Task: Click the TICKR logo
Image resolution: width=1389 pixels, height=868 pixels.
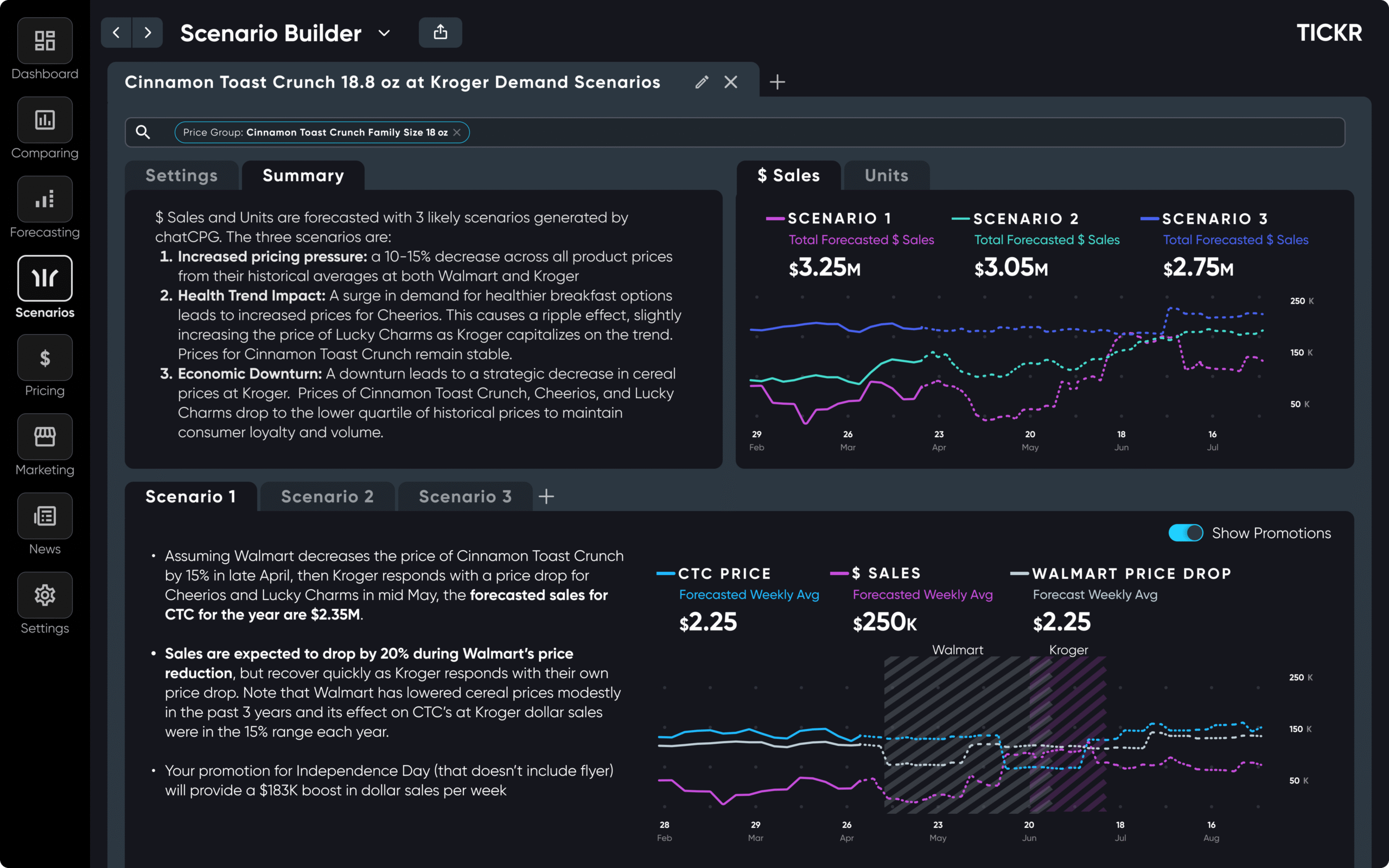Action: [1329, 33]
